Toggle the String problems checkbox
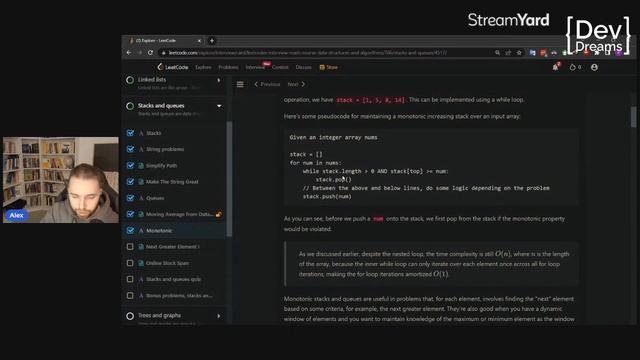 click(x=130, y=149)
